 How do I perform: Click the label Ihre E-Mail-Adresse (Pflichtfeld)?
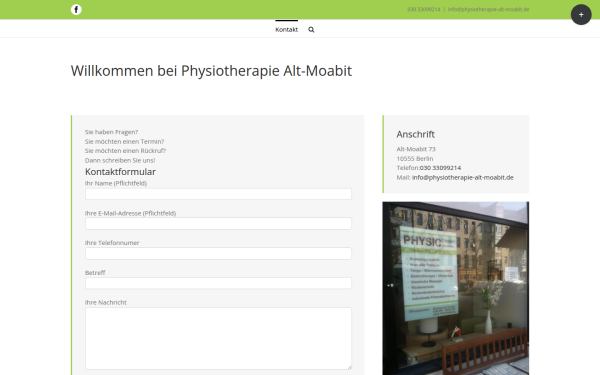coord(130,213)
